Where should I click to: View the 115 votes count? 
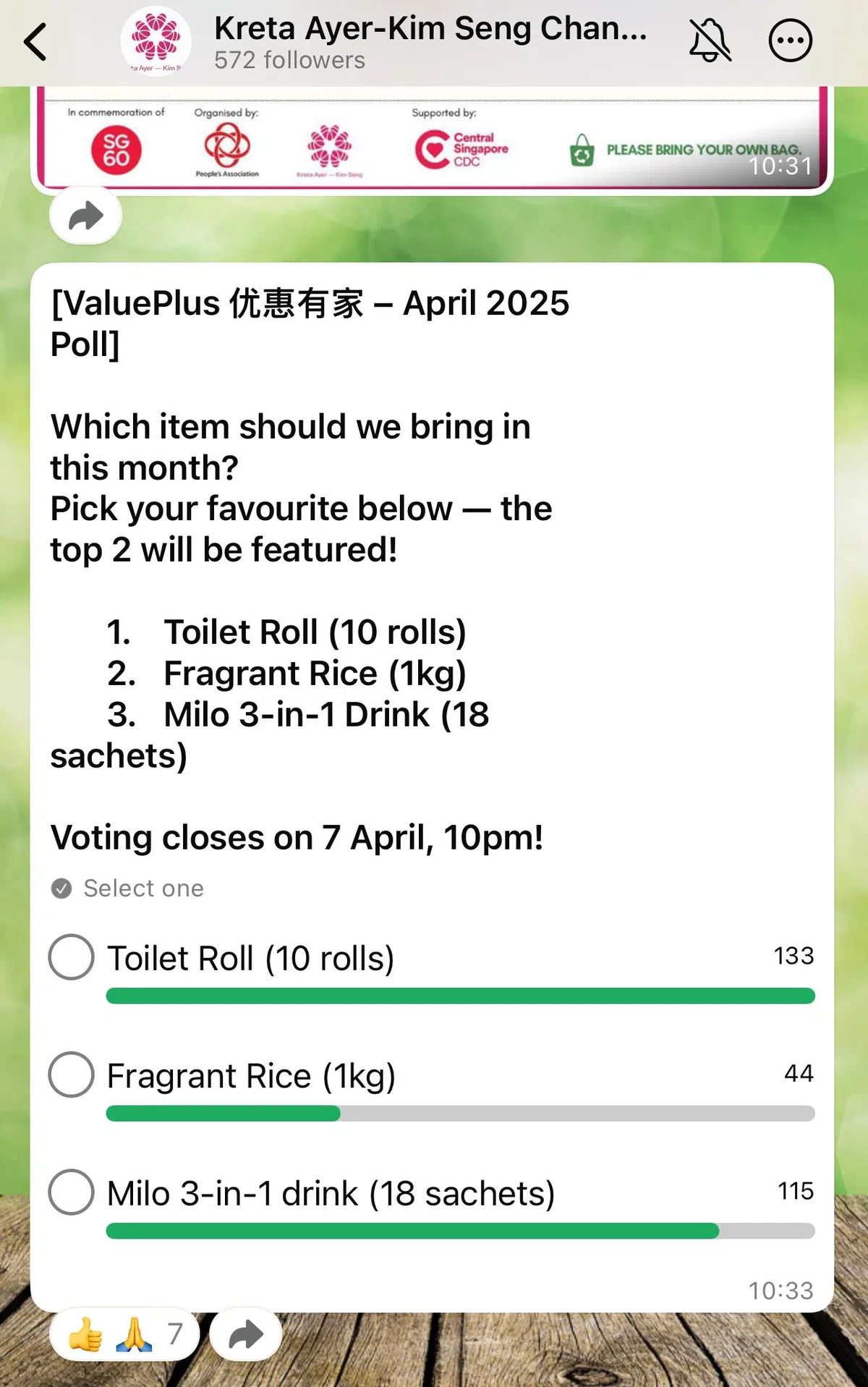pyautogui.click(x=795, y=1191)
